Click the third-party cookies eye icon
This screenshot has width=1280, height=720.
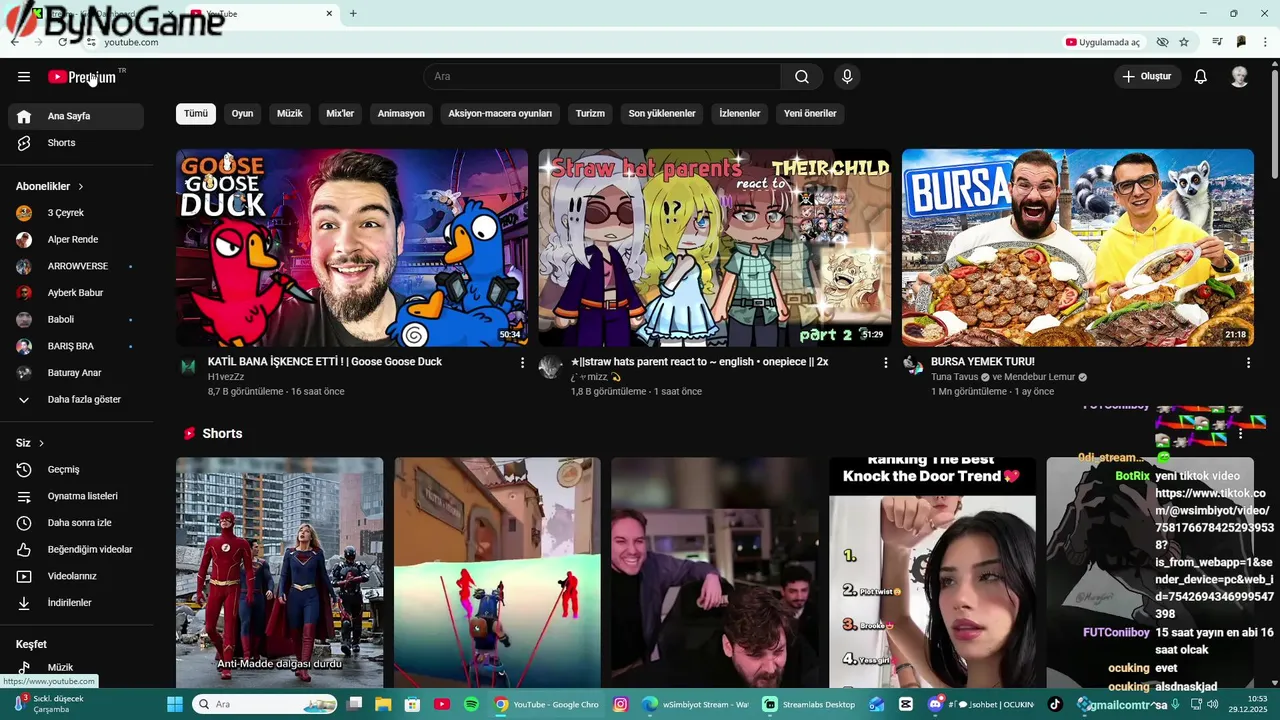pyautogui.click(x=1162, y=42)
